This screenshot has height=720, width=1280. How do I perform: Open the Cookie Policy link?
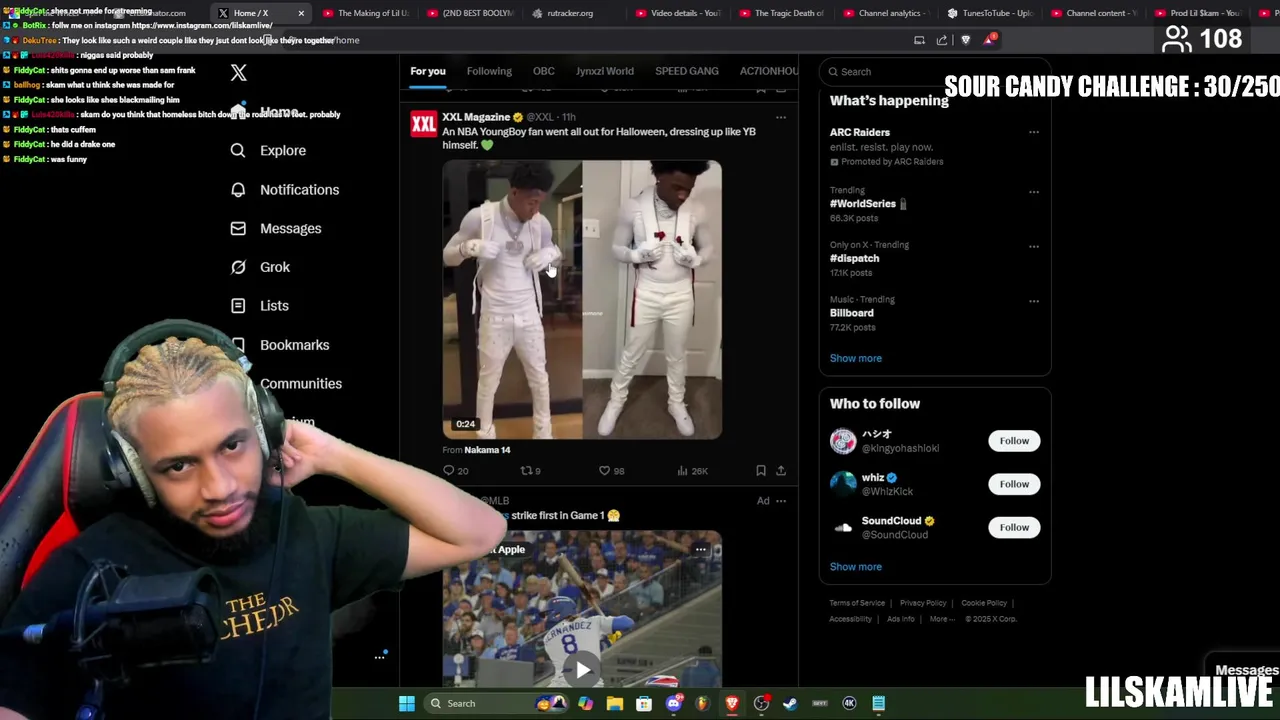pos(984,603)
